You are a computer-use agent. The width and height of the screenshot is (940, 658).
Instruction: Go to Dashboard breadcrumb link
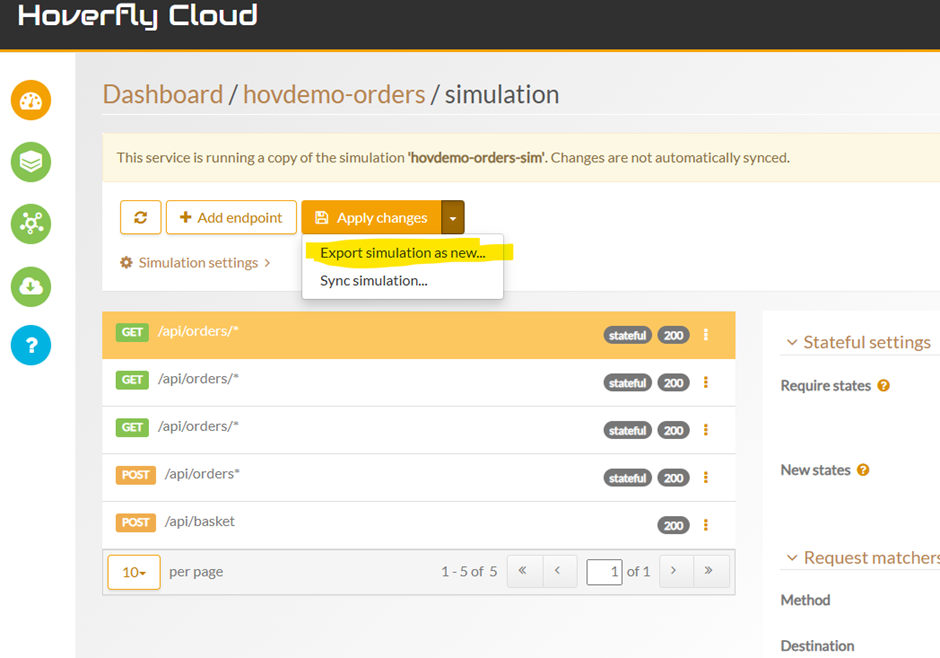point(163,95)
